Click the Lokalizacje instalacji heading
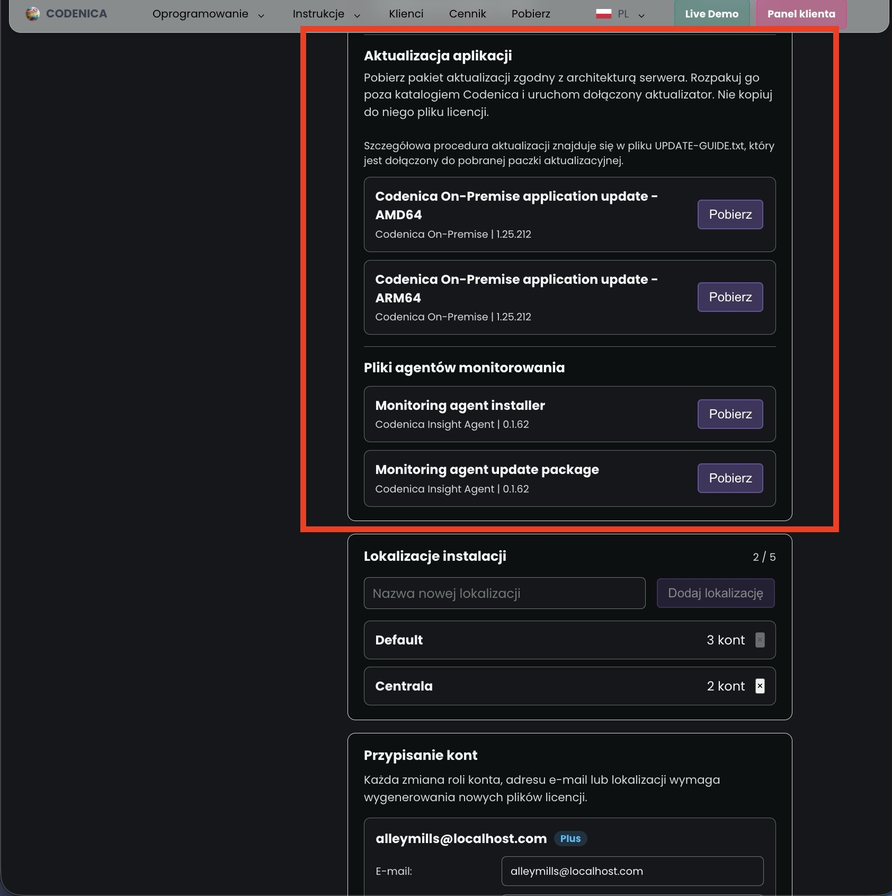892x896 pixels. [x=435, y=556]
